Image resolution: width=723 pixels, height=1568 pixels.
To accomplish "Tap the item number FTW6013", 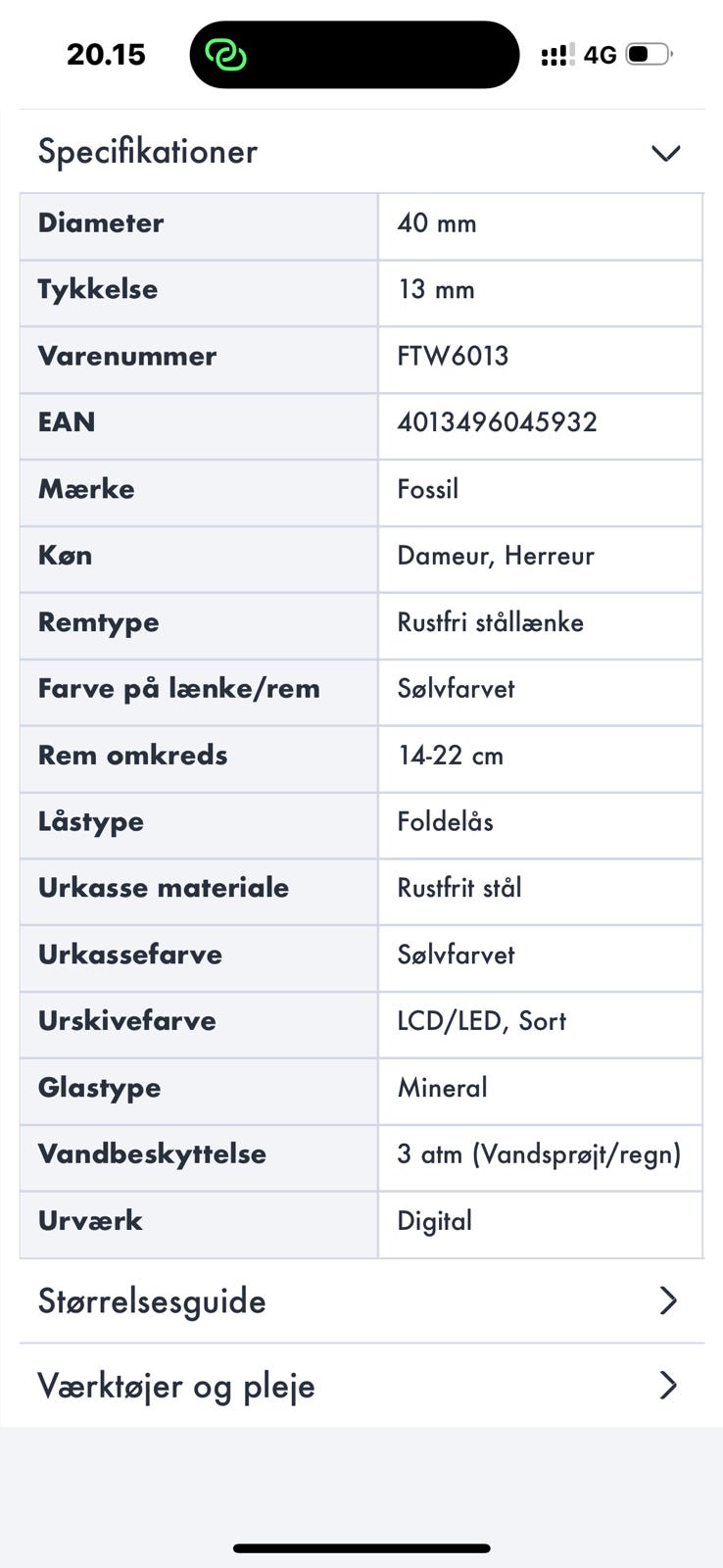I will [453, 356].
